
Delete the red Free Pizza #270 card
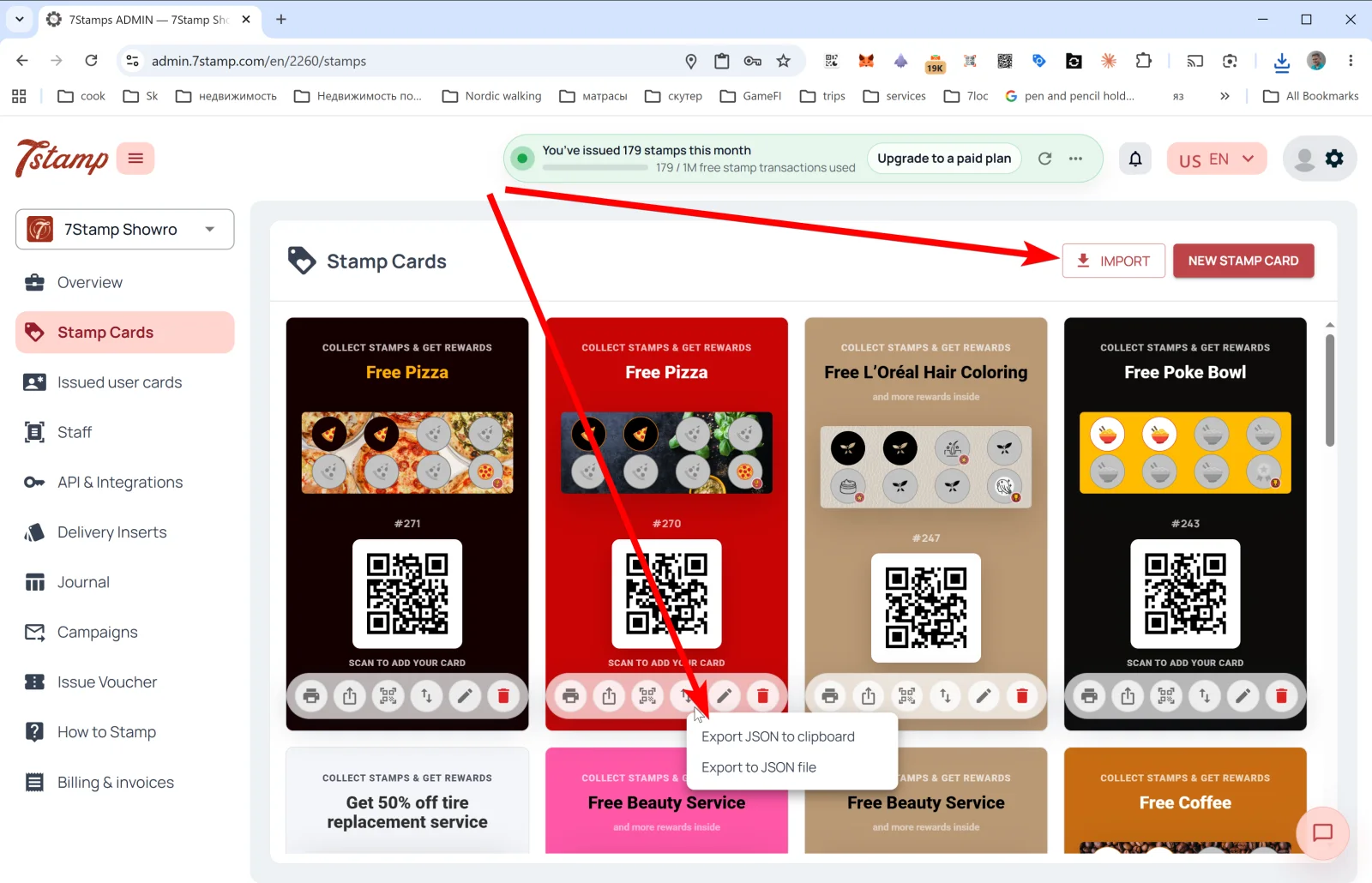pos(762,696)
